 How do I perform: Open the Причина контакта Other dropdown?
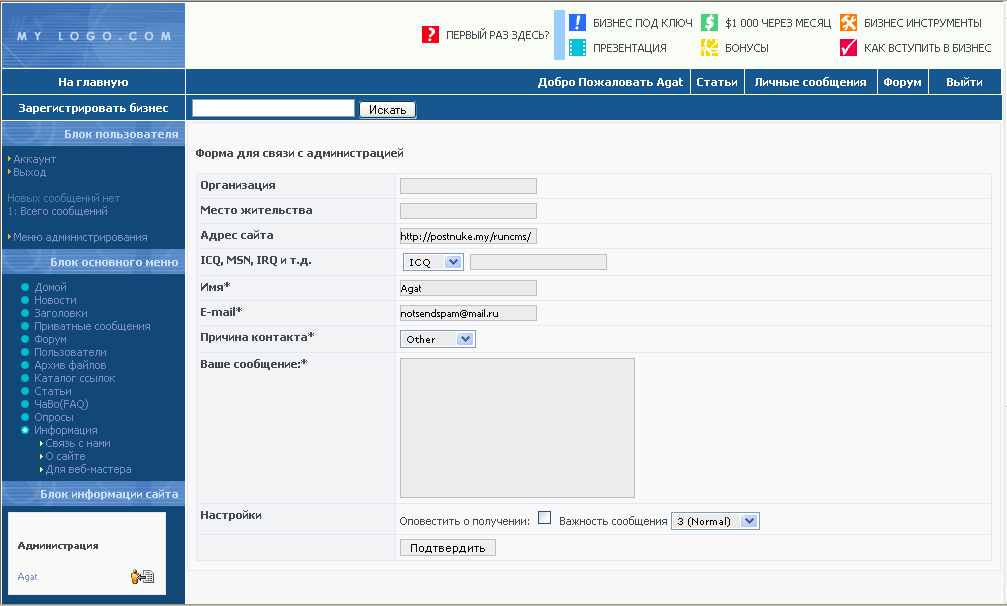click(x=437, y=339)
